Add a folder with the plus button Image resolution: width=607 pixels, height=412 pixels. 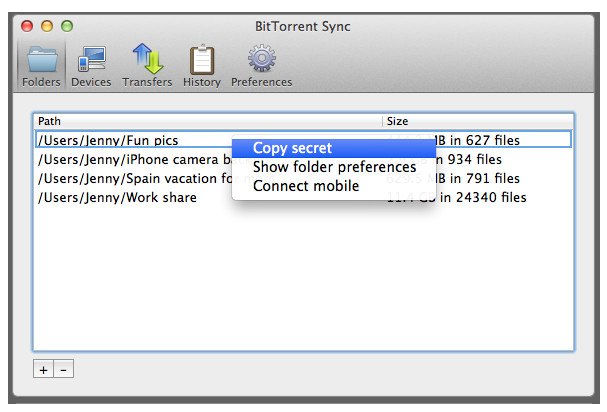point(43,369)
